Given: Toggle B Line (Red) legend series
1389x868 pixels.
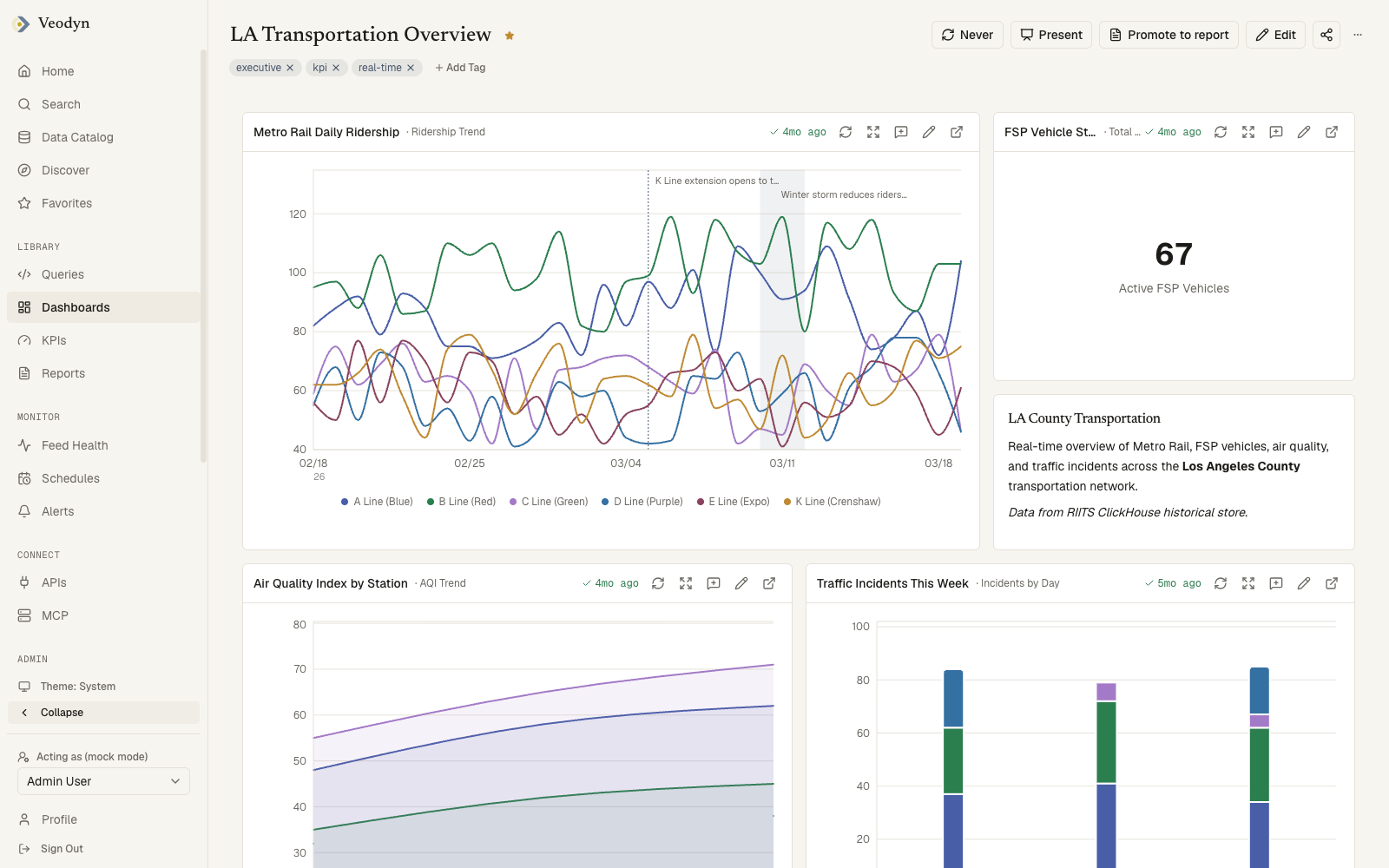Looking at the screenshot, I should pyautogui.click(x=461, y=502).
